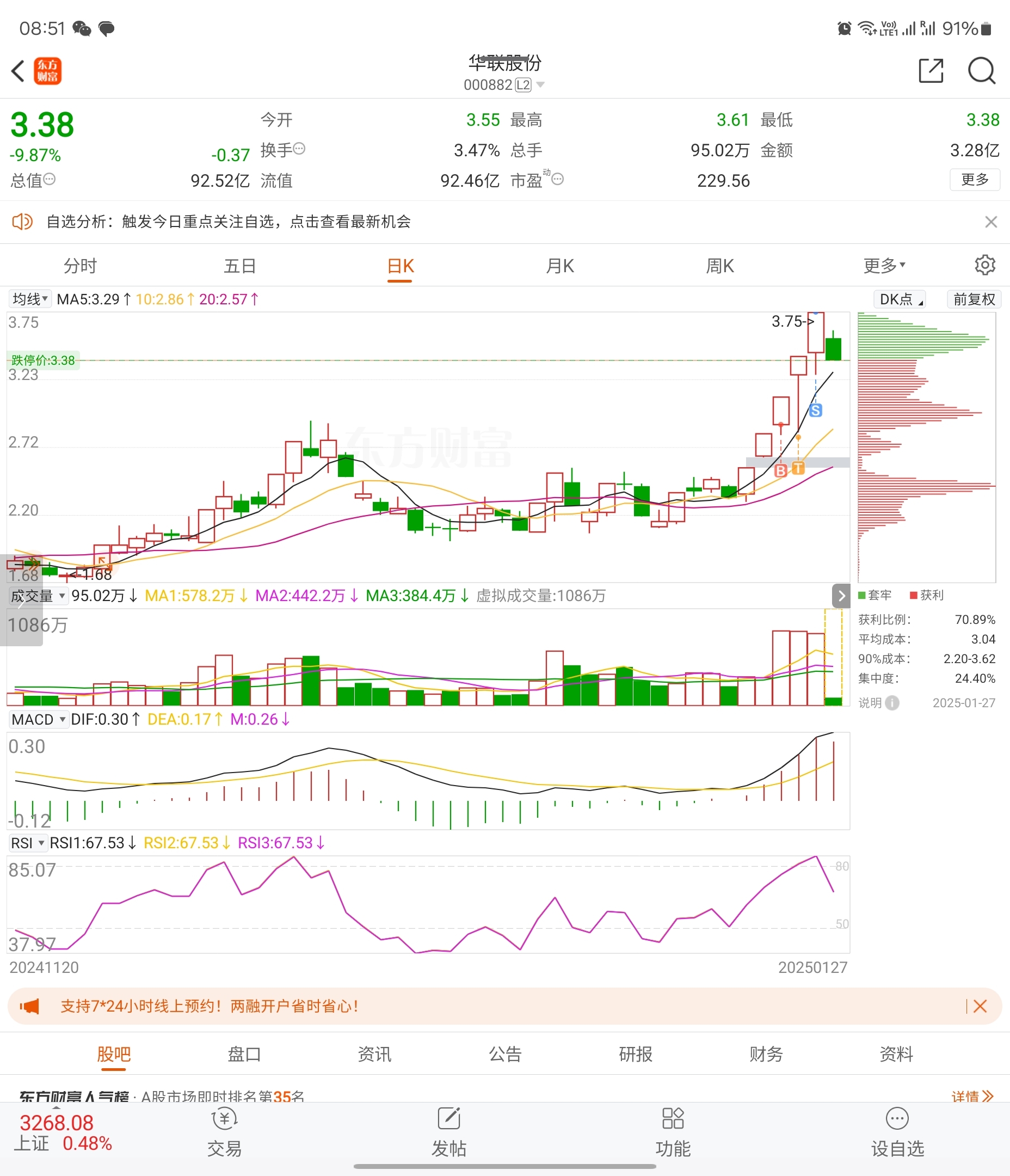The width and height of the screenshot is (1010, 1176).
Task: Tap the orange T marker on chart
Action: coord(798,468)
